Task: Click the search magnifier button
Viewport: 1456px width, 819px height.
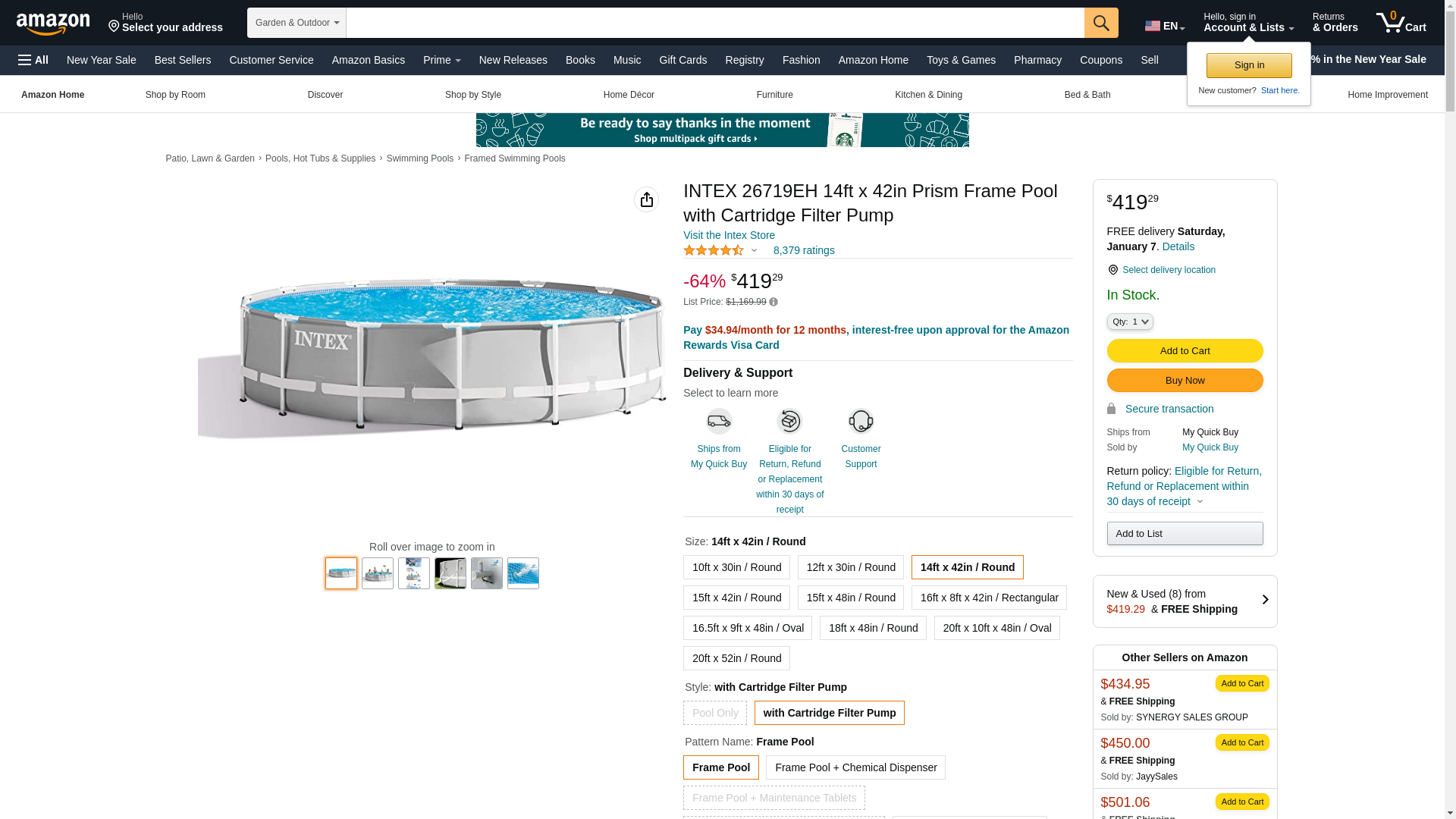Action: (1101, 23)
